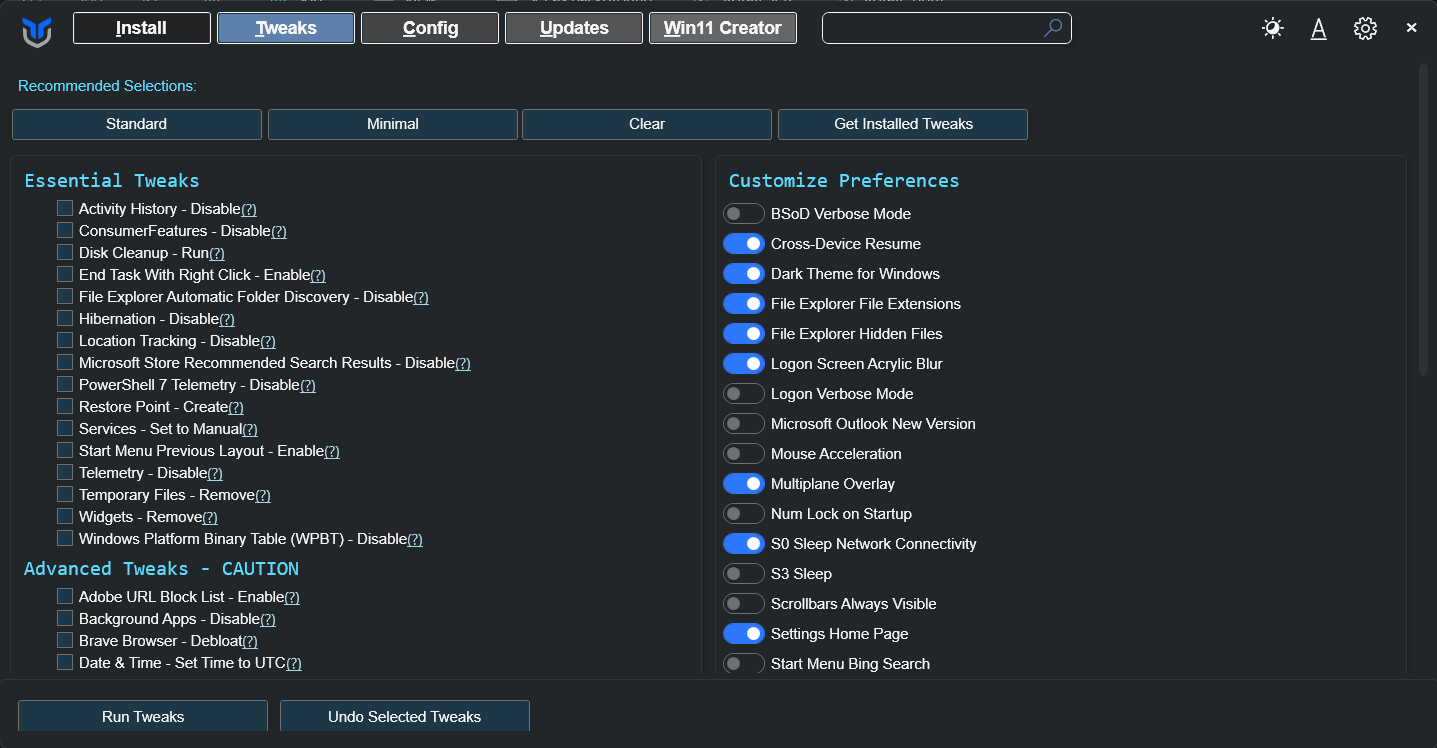This screenshot has width=1437, height=748.
Task: Click the WinUtil shield logo icon
Action: [37, 32]
